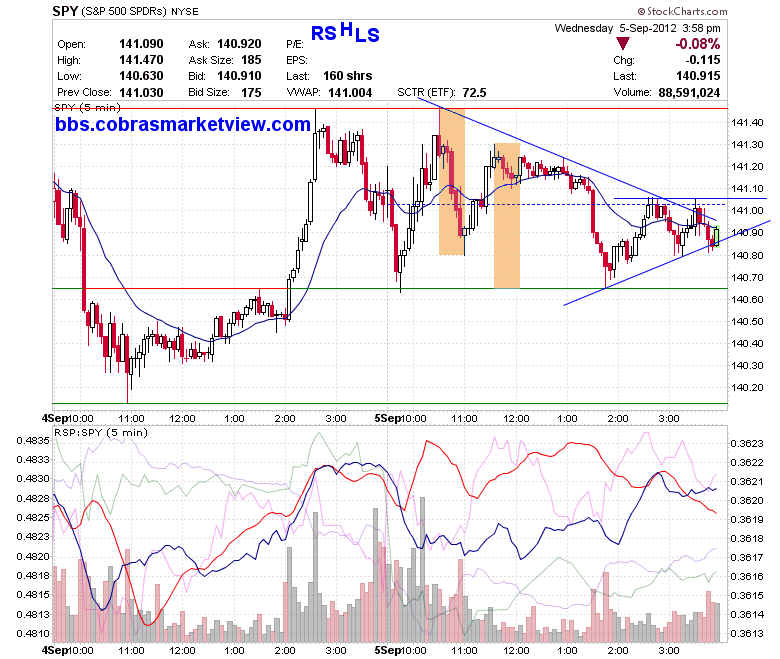Select the second orange highlighted zone

point(507,215)
